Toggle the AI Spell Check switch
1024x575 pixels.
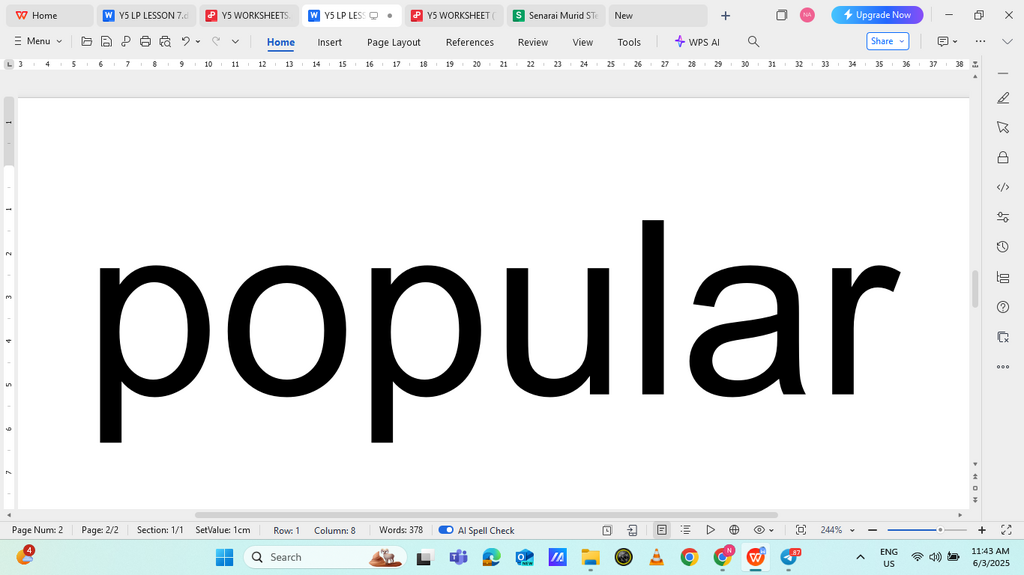pos(446,530)
